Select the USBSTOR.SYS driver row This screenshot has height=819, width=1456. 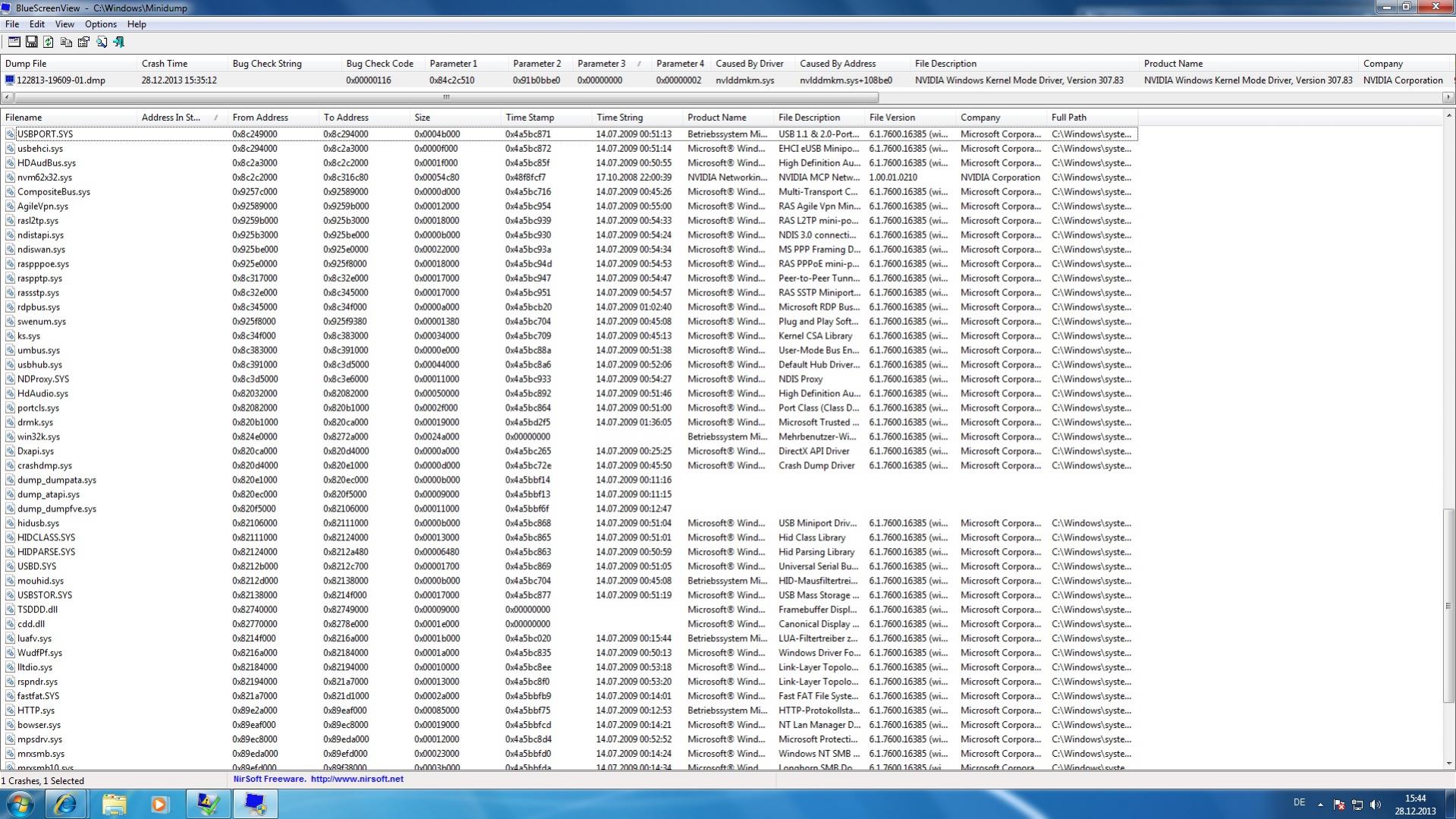click(x=569, y=596)
